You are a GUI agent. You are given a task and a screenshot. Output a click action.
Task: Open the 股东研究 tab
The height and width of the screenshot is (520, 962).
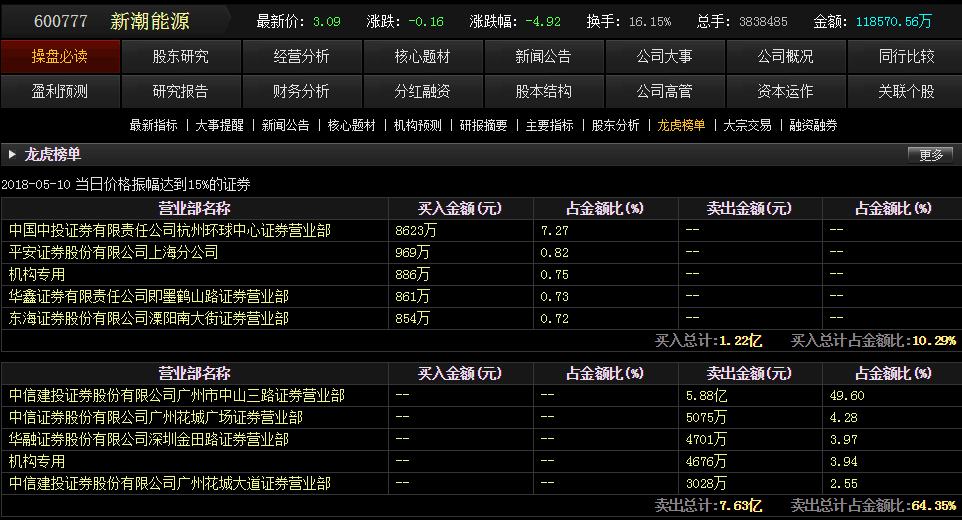[181, 56]
